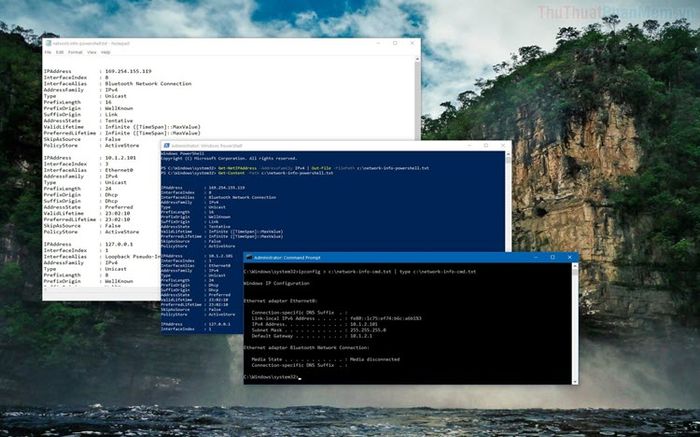Open the File menu in Notepad

pyautogui.click(x=48, y=52)
